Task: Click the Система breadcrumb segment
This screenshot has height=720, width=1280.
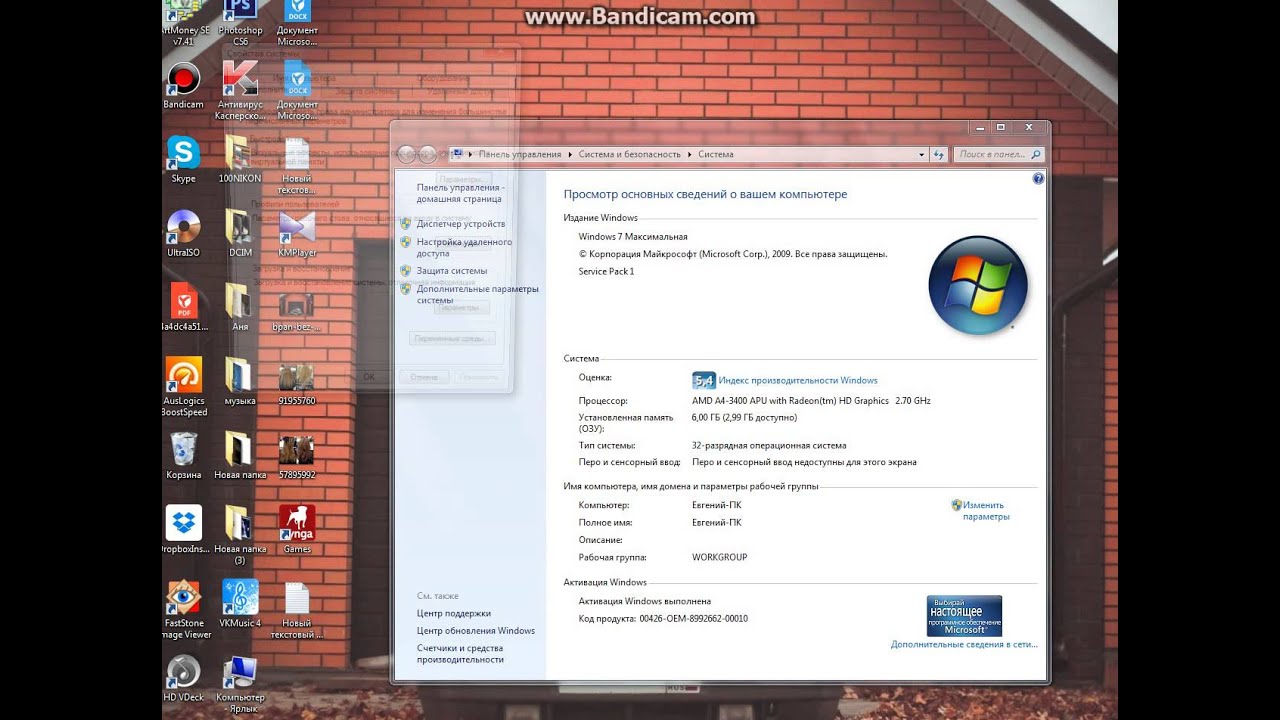Action: [x=716, y=155]
